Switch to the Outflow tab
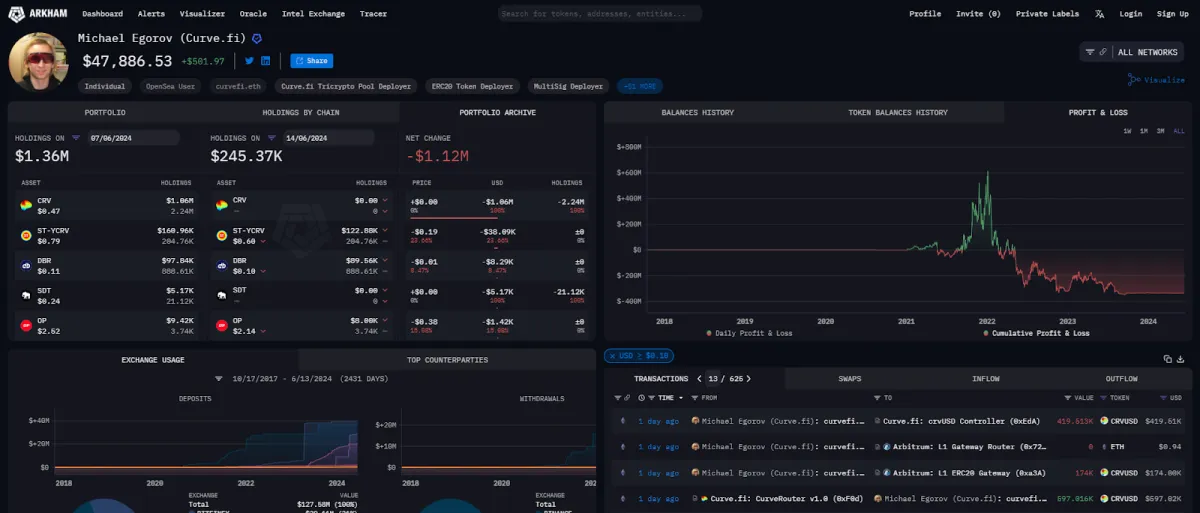1200x513 pixels. pos(1121,379)
